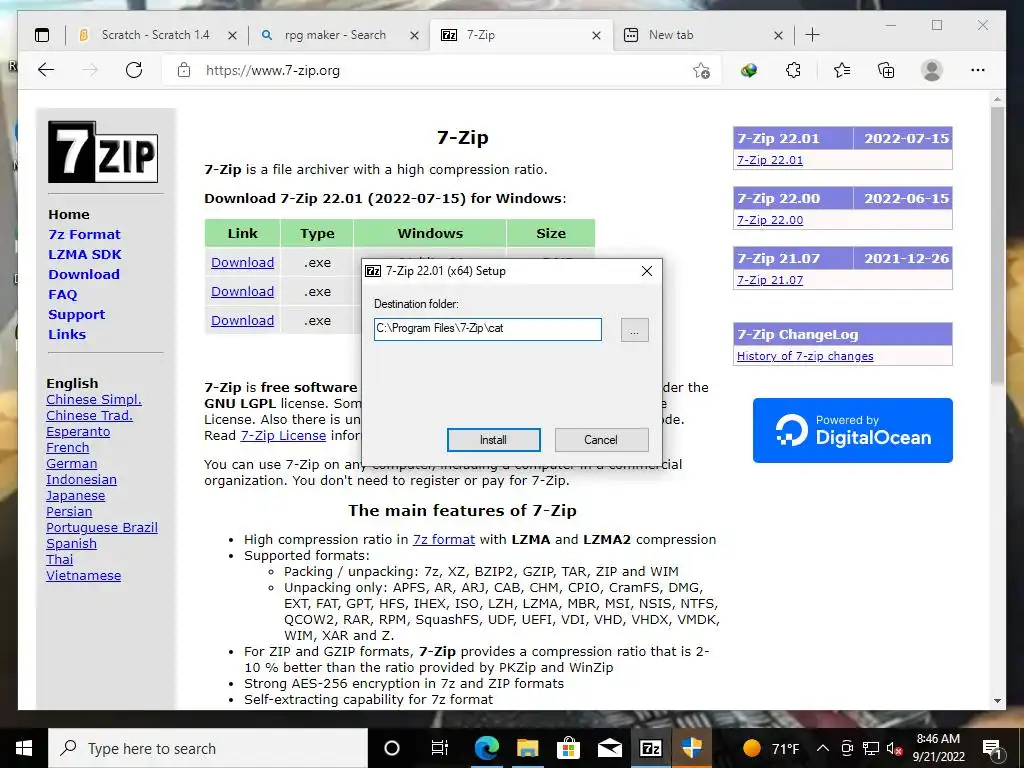Click the Destination folder path field

pyautogui.click(x=488, y=329)
